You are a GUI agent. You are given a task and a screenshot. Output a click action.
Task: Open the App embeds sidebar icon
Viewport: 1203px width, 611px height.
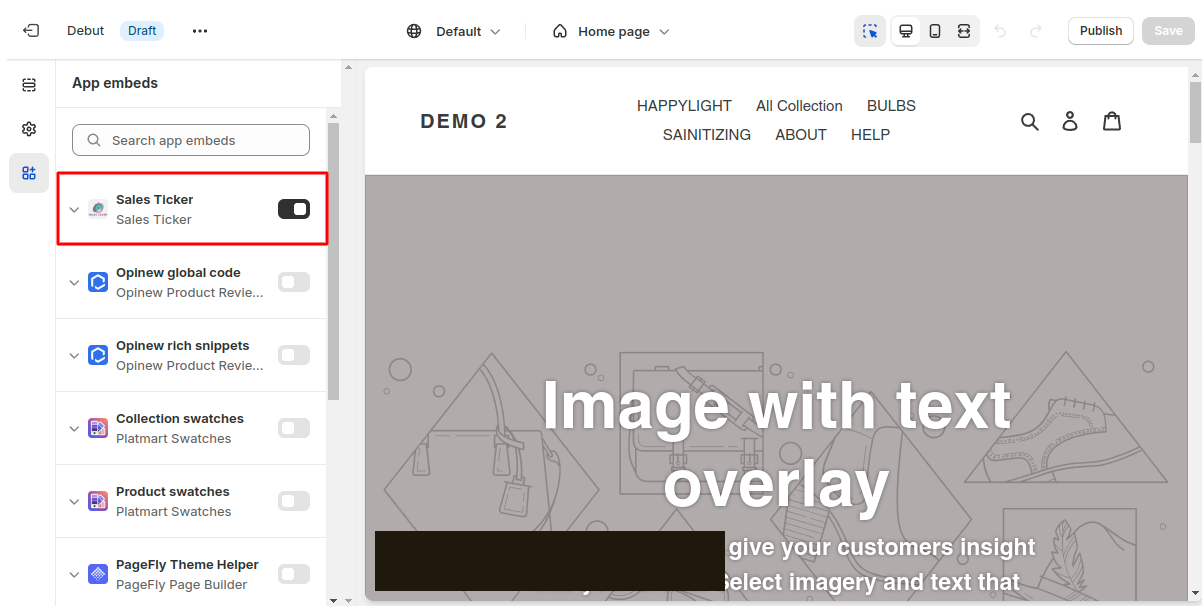click(x=29, y=173)
